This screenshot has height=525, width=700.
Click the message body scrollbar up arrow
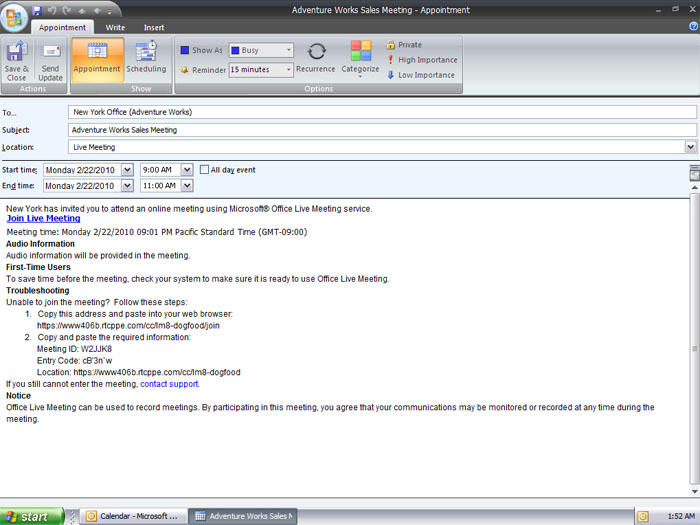(x=695, y=188)
